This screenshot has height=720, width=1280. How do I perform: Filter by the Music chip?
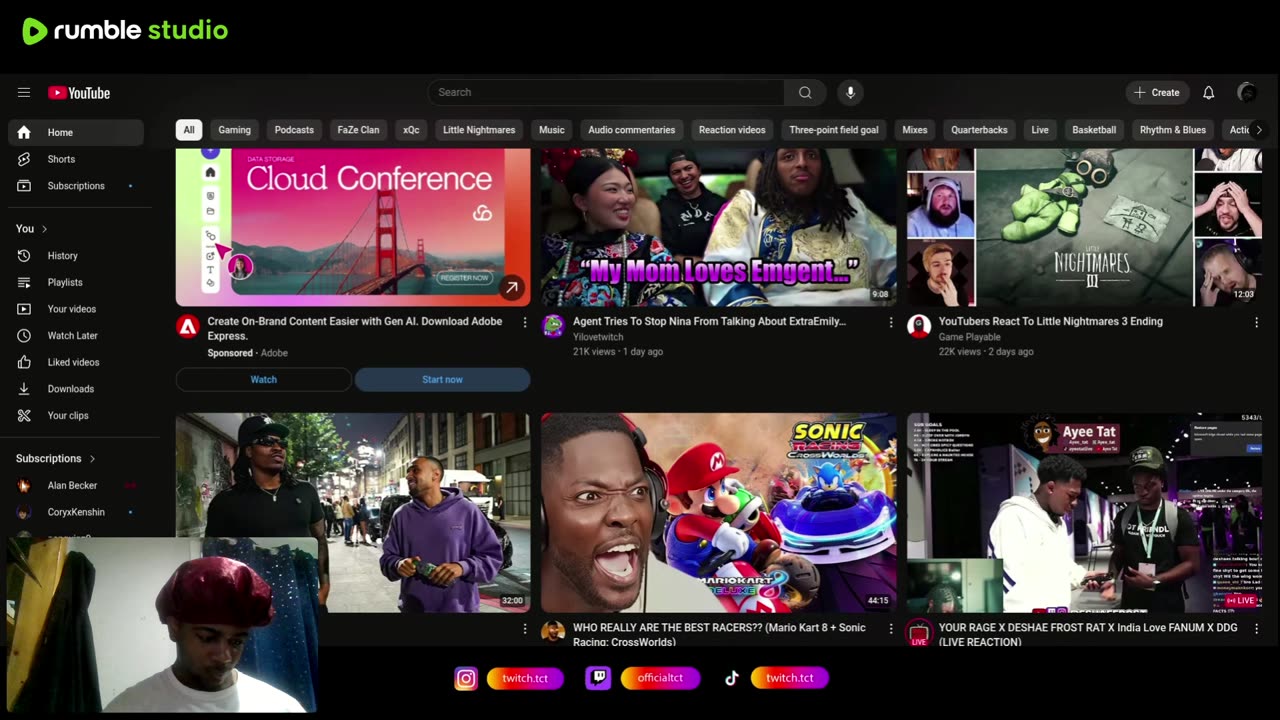click(x=552, y=130)
